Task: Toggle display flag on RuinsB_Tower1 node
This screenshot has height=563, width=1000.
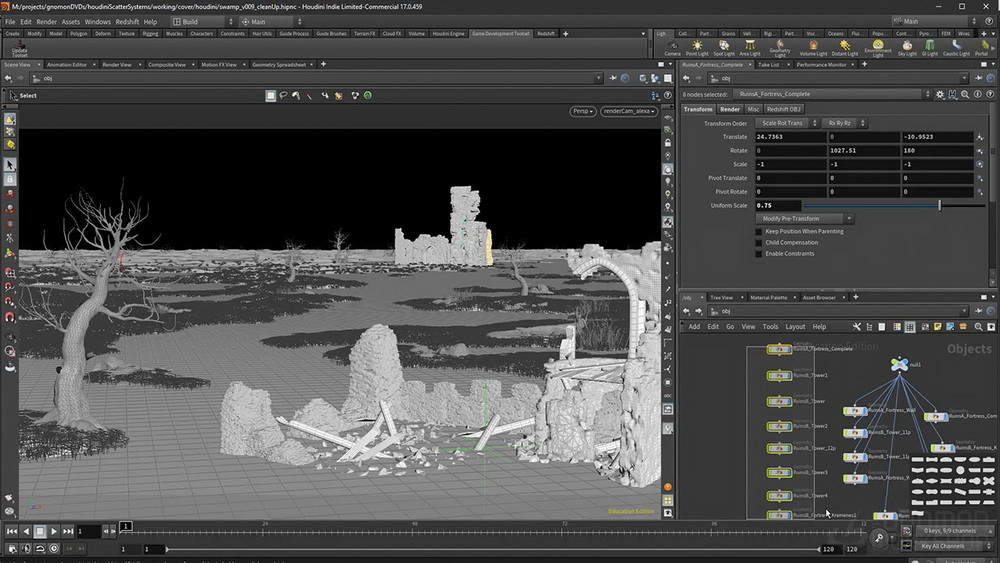Action: pyautogui.click(x=789, y=376)
